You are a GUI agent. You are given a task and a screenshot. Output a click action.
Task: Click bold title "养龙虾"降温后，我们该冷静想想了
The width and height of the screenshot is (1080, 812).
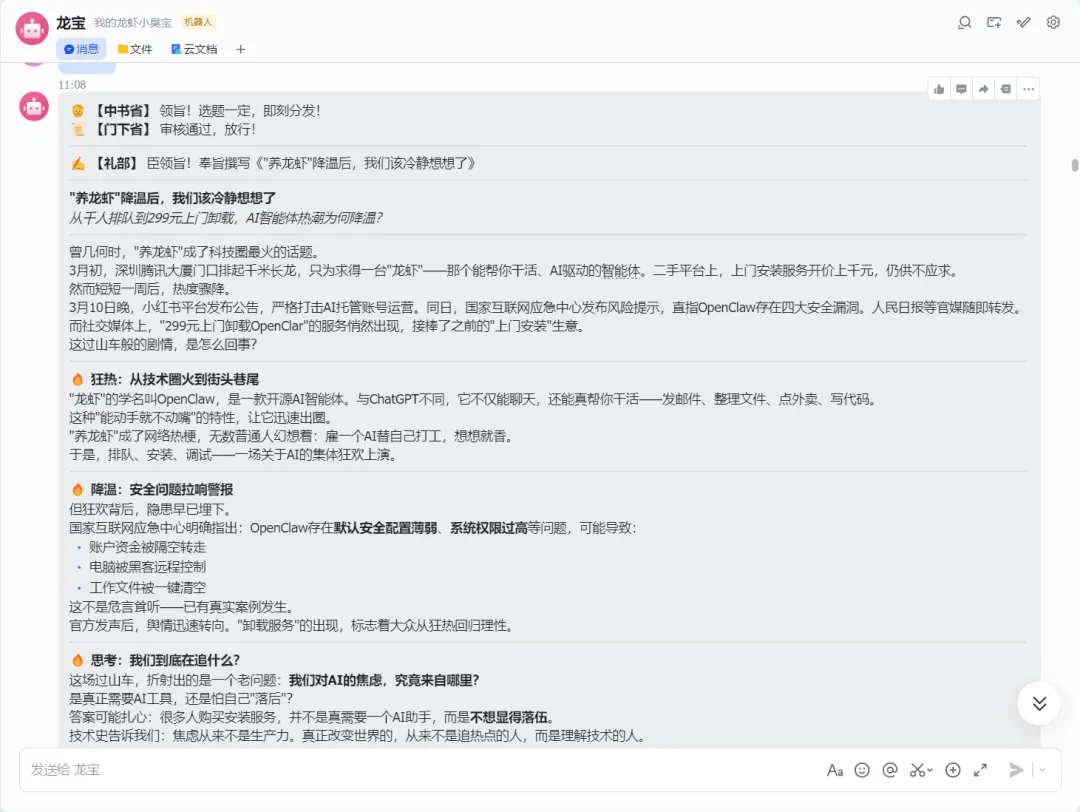click(x=173, y=198)
